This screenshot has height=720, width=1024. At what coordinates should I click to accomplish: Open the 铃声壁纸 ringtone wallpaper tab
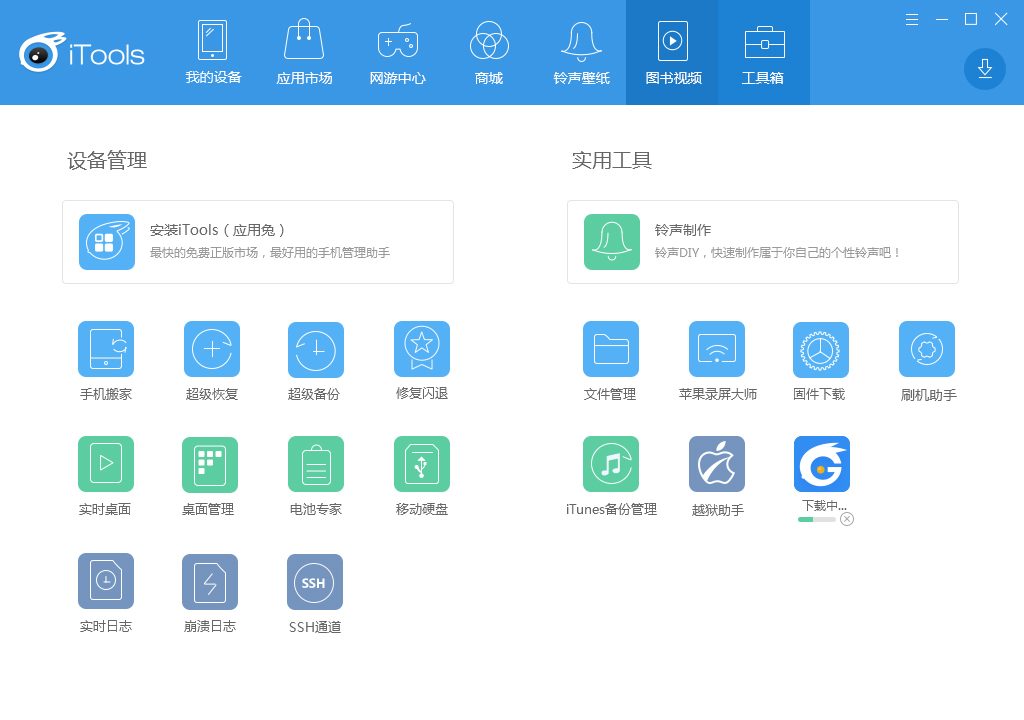(x=581, y=53)
